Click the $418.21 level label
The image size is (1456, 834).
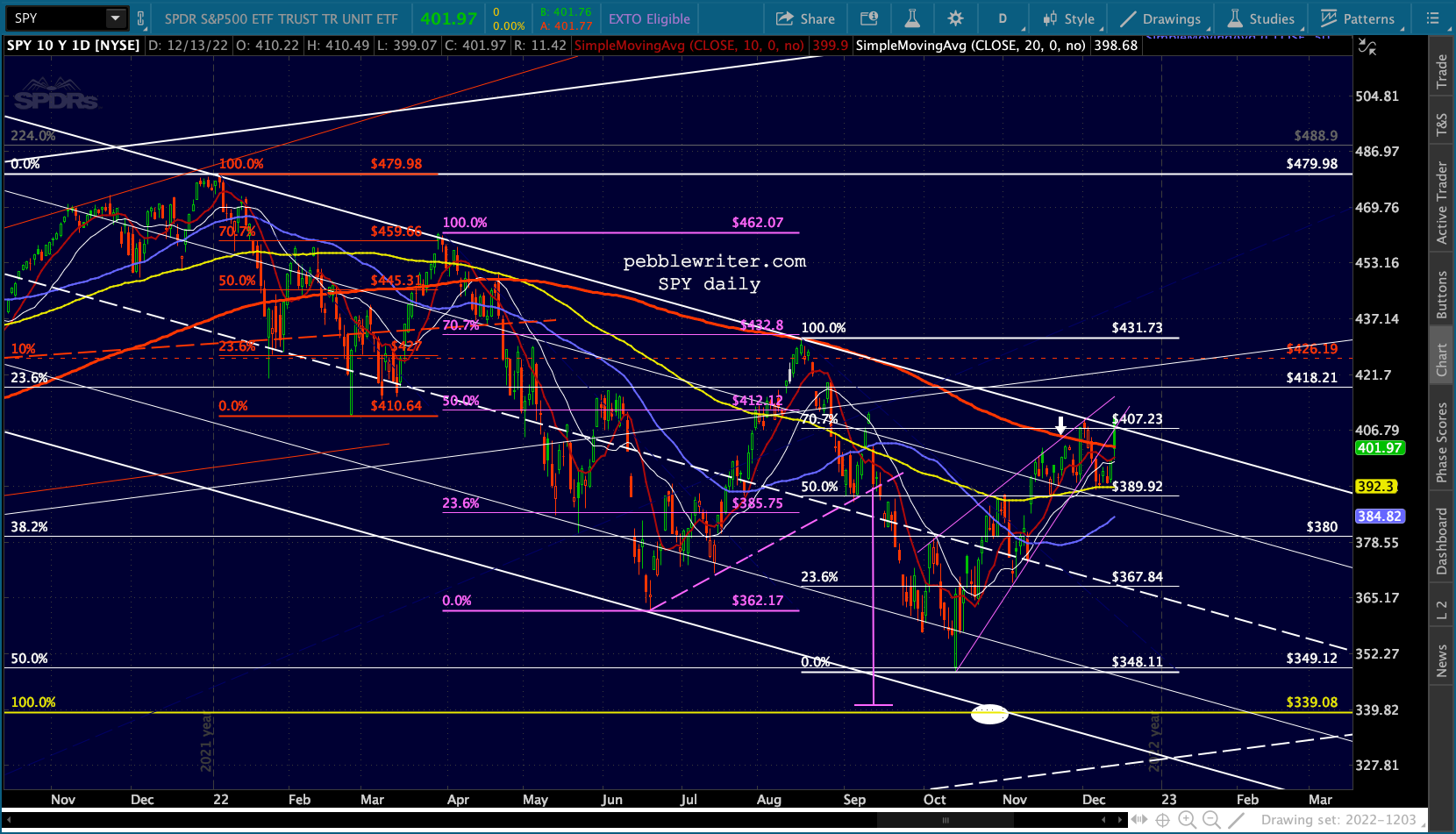(1312, 378)
